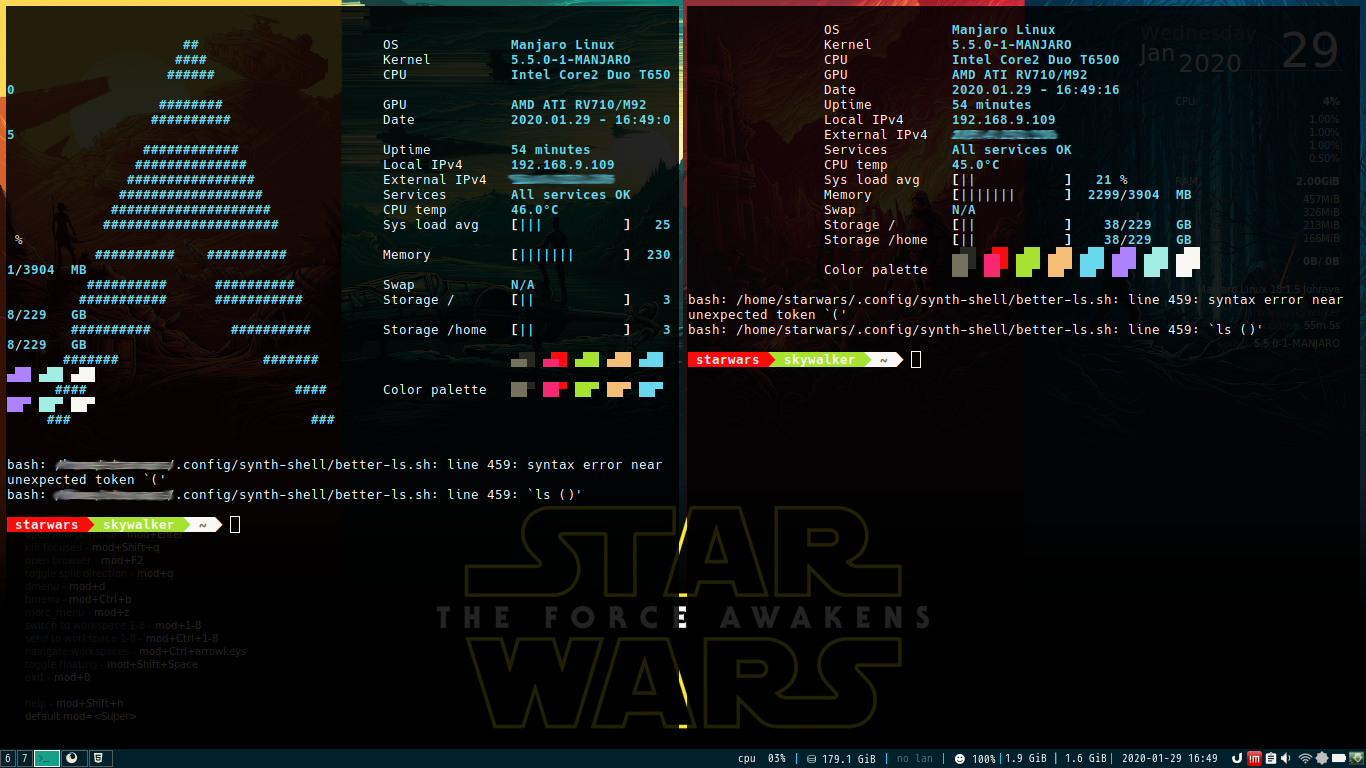Click the hook-shaped tray icon before the red one

pyautogui.click(x=1237, y=758)
